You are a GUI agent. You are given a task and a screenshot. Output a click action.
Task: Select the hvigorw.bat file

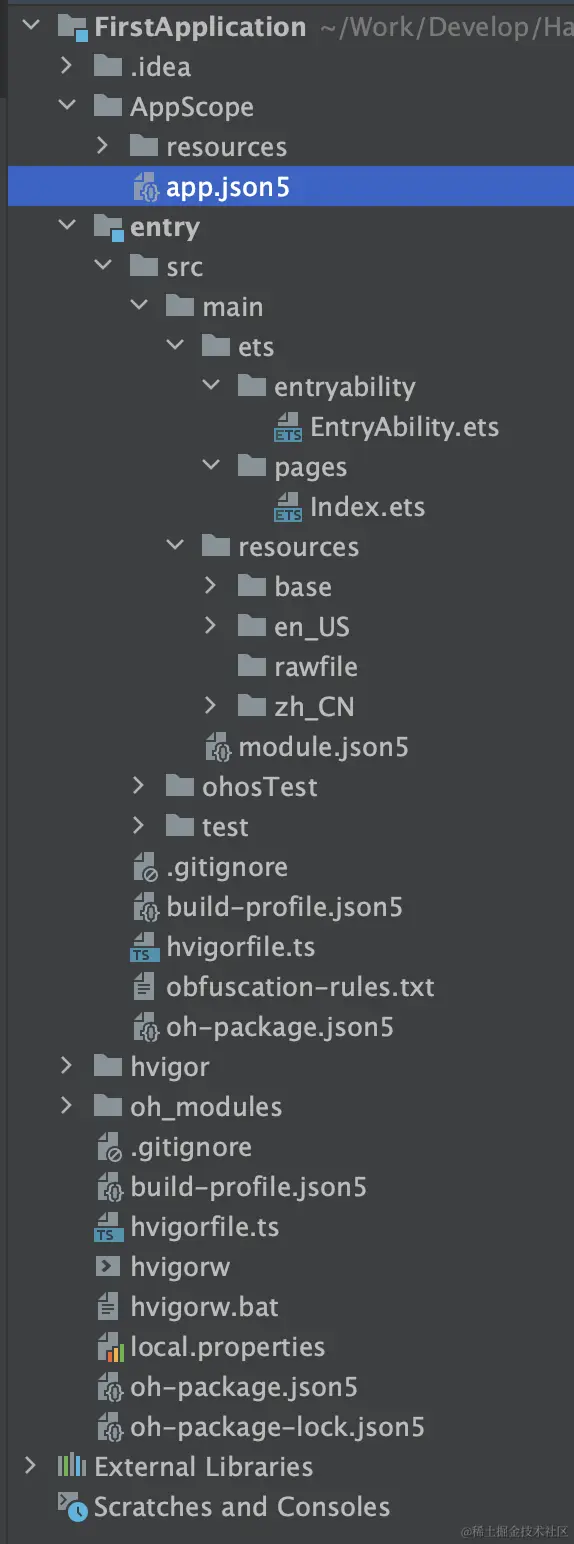(204, 1307)
